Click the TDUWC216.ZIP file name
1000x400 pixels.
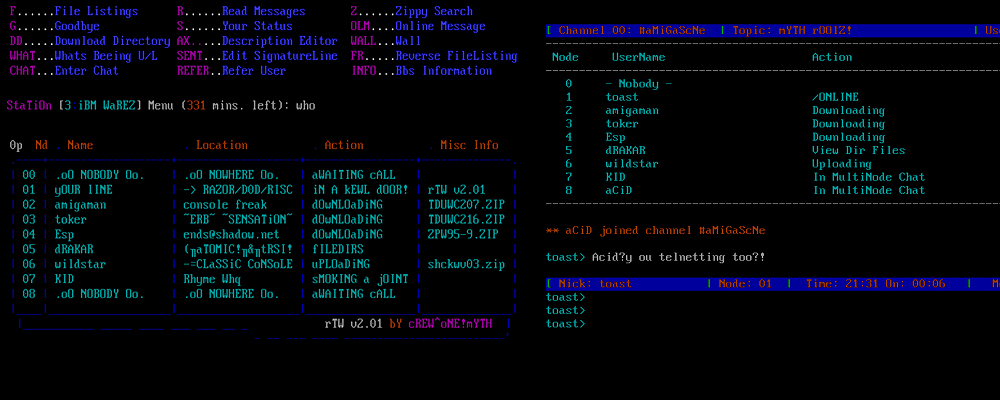(466, 219)
